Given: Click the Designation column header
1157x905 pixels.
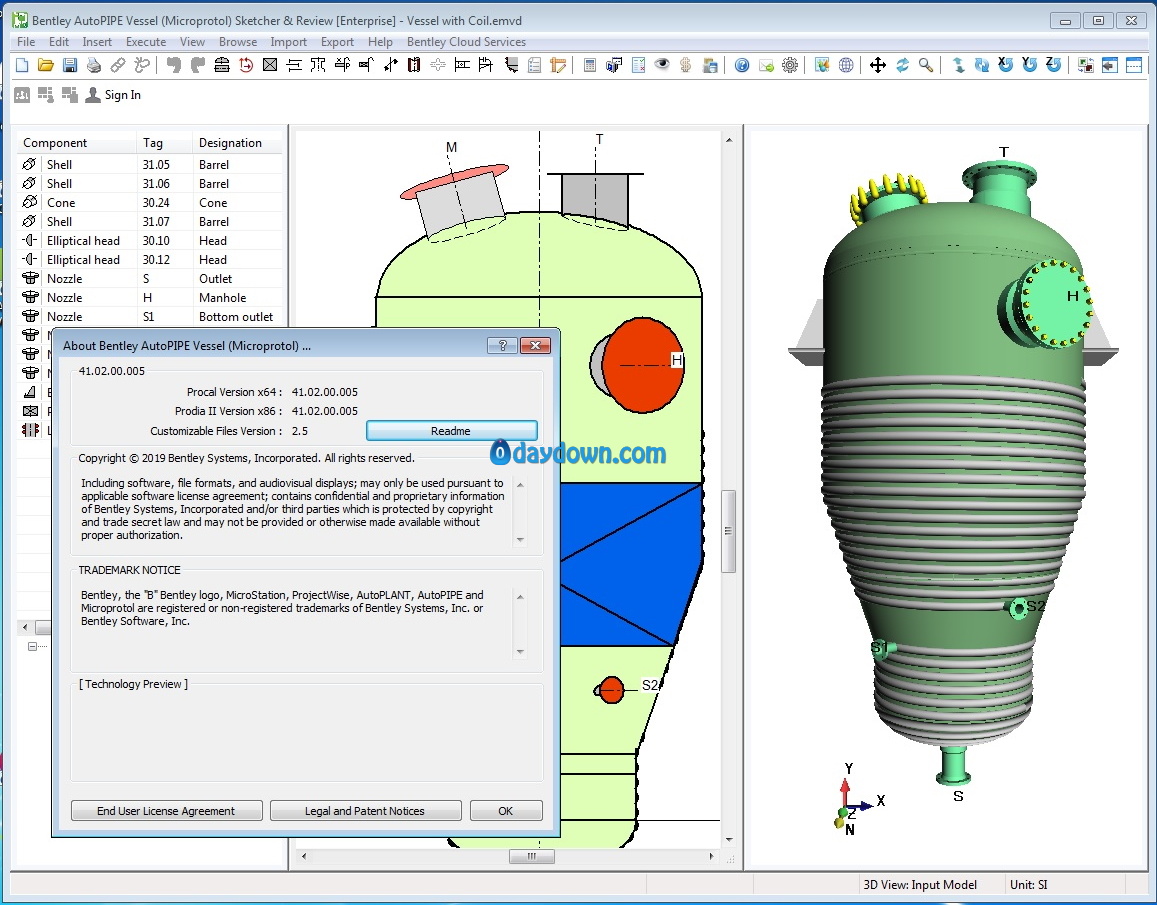Looking at the screenshot, I should tap(237, 142).
